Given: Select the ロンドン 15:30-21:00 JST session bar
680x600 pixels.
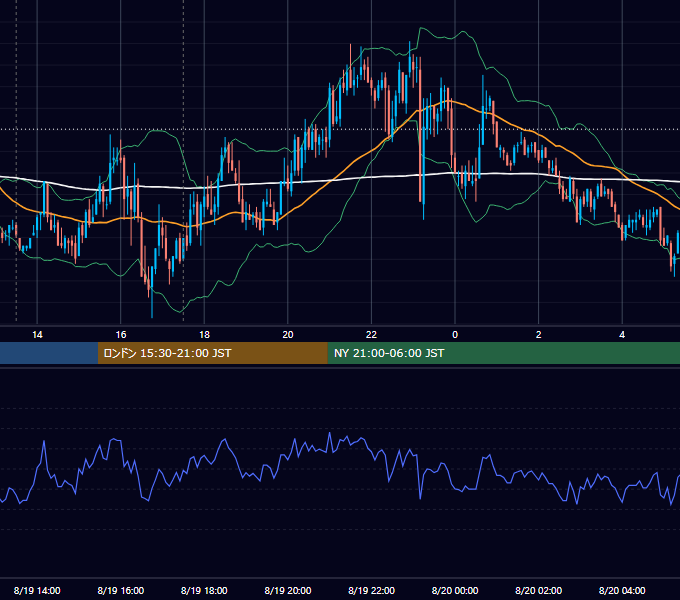Looking at the screenshot, I should click(212, 353).
